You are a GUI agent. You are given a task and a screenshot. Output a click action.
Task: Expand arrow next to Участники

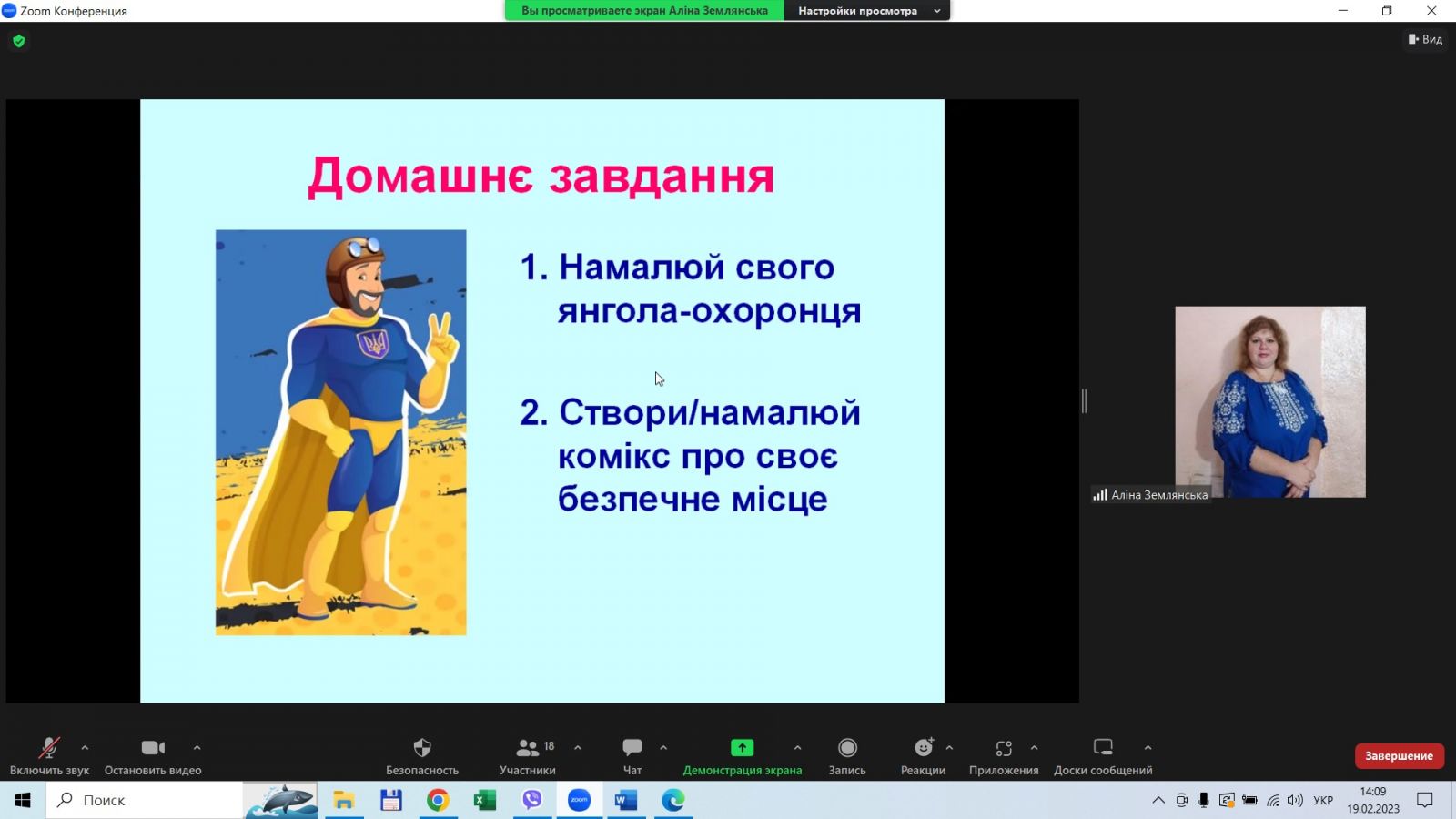coord(578,748)
